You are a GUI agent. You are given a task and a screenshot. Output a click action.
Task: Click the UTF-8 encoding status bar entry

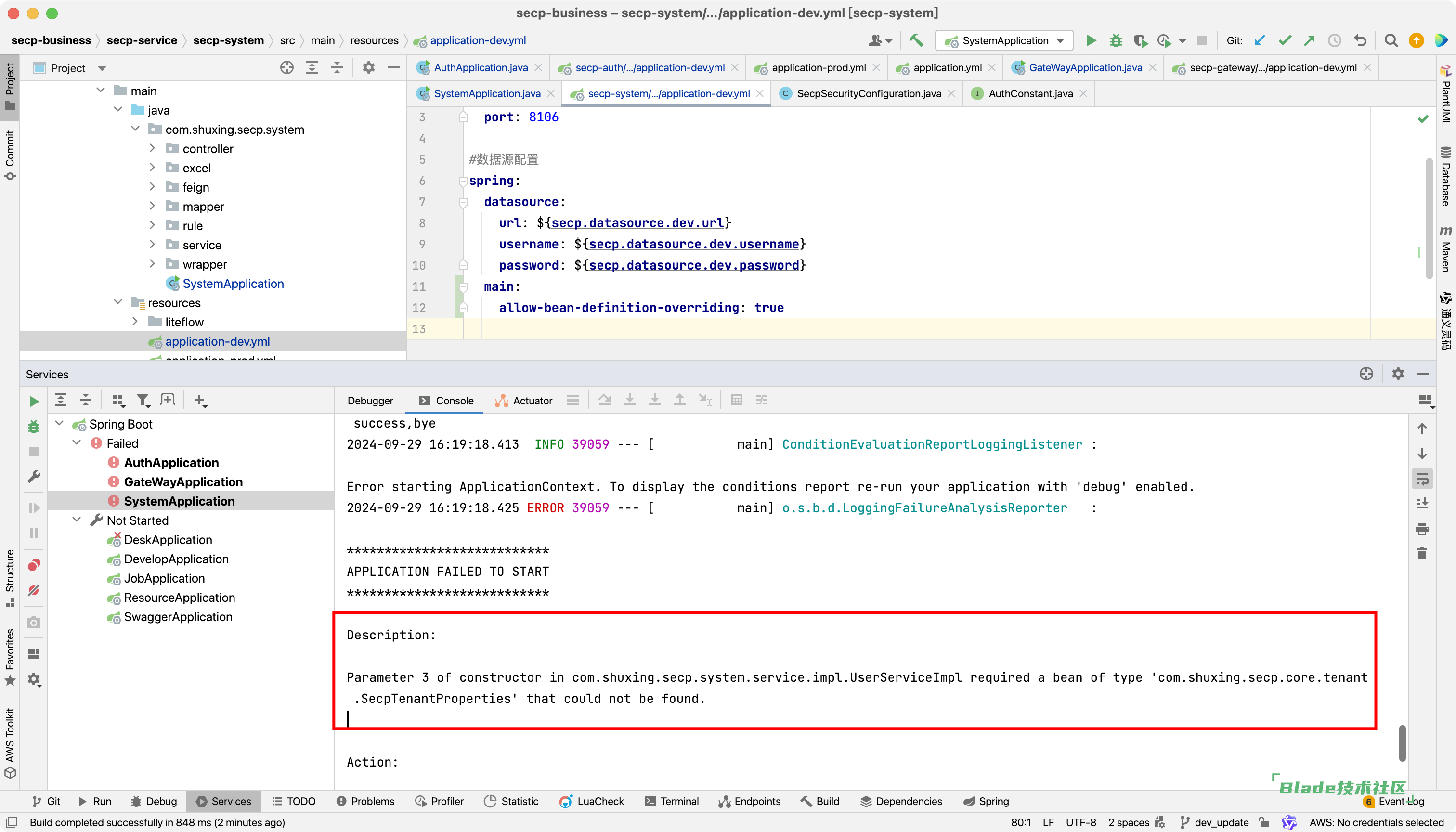(x=1080, y=822)
